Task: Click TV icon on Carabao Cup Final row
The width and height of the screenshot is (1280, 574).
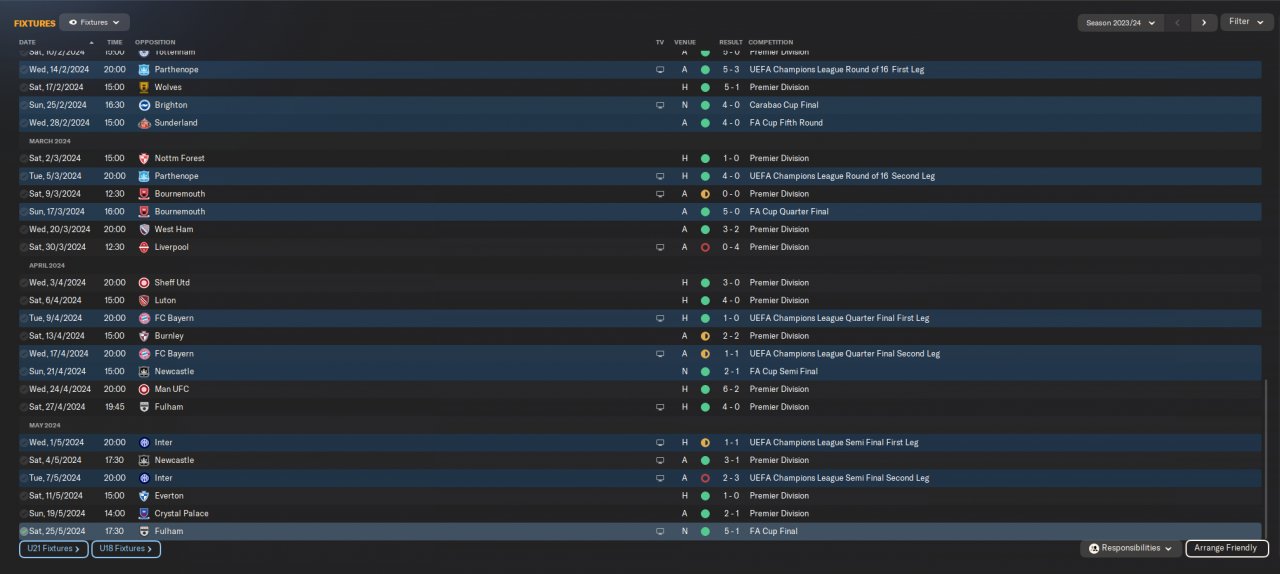Action: pos(660,105)
